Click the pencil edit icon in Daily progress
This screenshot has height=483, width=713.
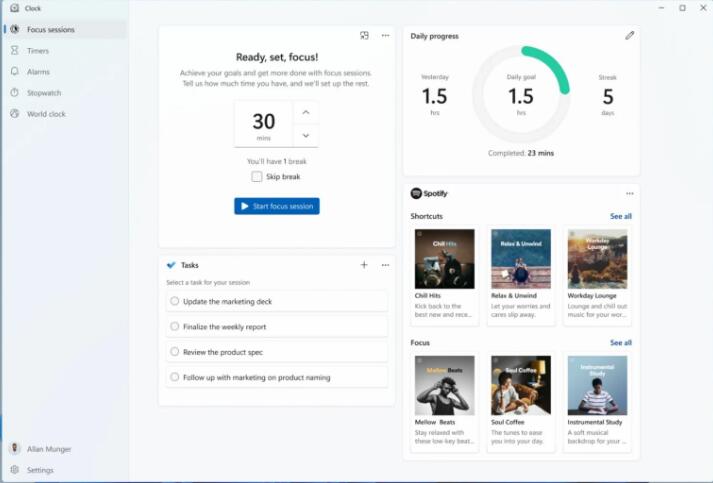tap(629, 36)
